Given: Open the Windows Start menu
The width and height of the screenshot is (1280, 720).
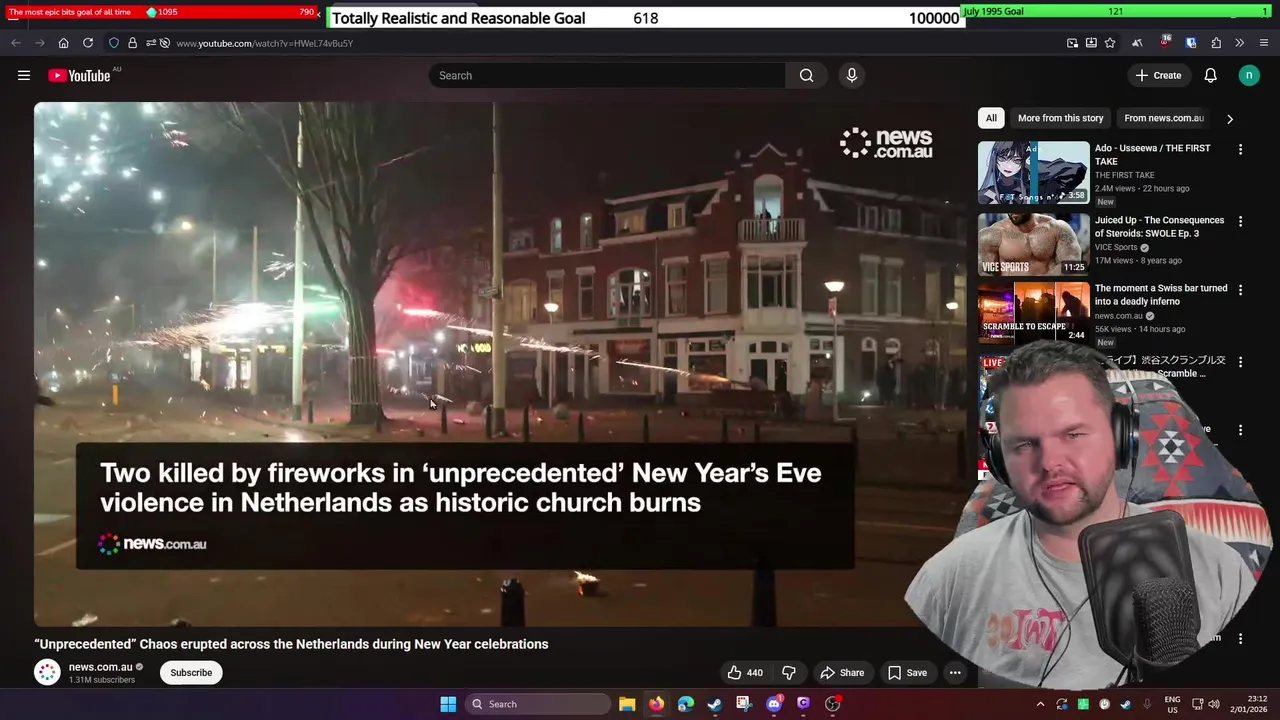Looking at the screenshot, I should [448, 704].
